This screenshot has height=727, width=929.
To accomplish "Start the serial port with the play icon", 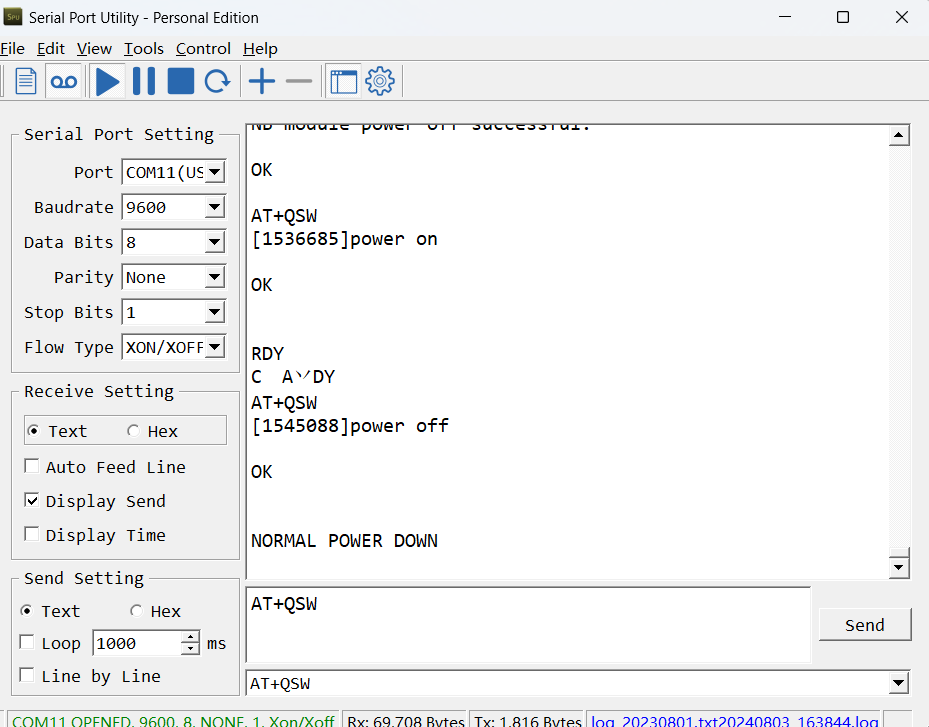I will click(x=107, y=81).
